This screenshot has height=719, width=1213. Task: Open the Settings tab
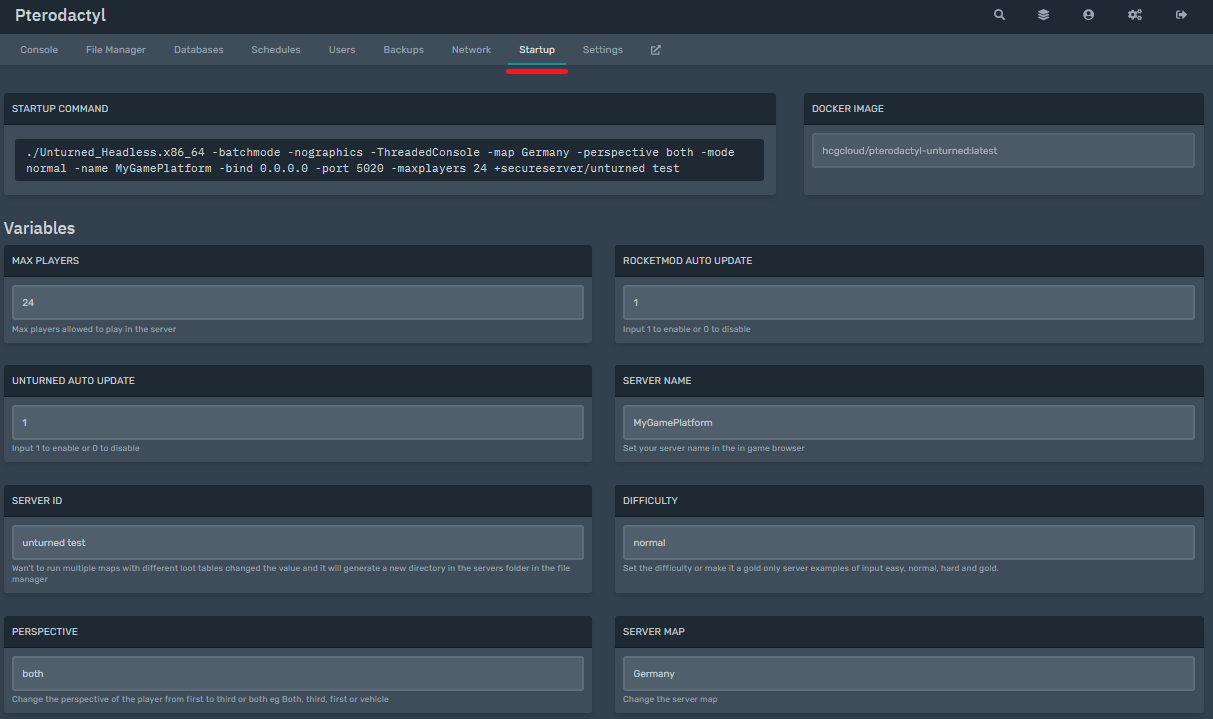tap(603, 50)
